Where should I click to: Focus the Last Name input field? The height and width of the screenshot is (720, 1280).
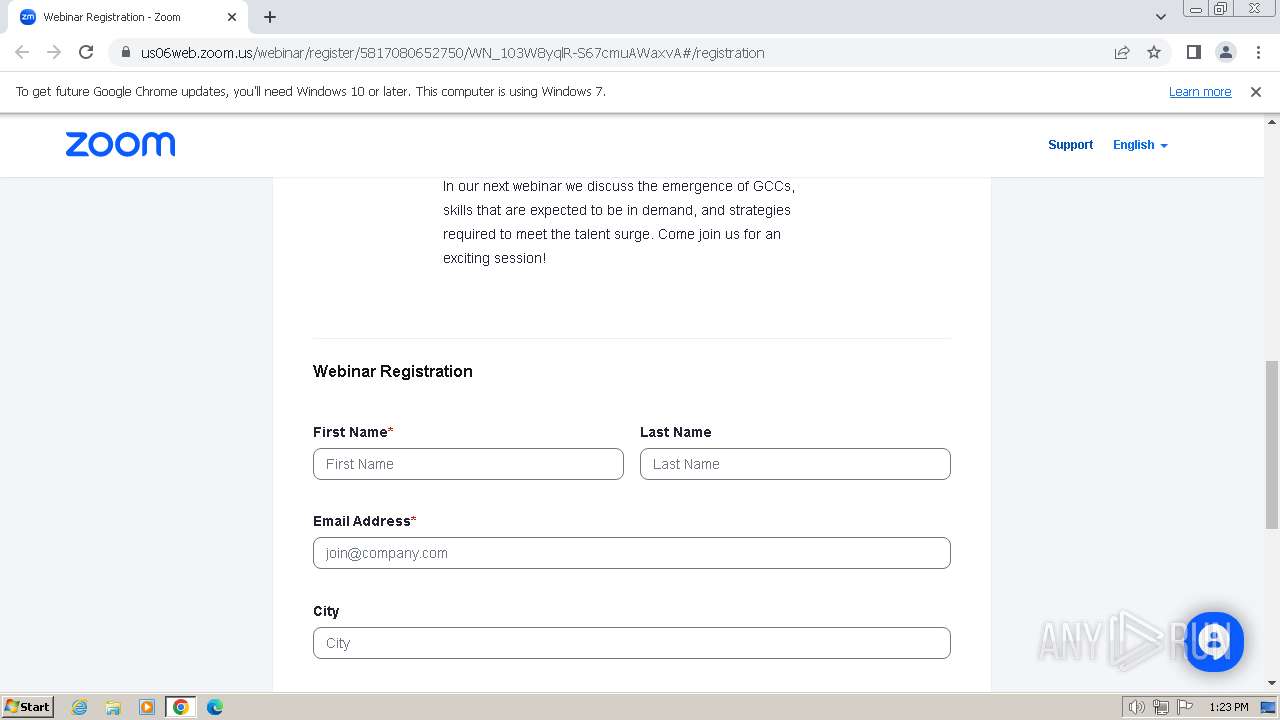coord(795,464)
